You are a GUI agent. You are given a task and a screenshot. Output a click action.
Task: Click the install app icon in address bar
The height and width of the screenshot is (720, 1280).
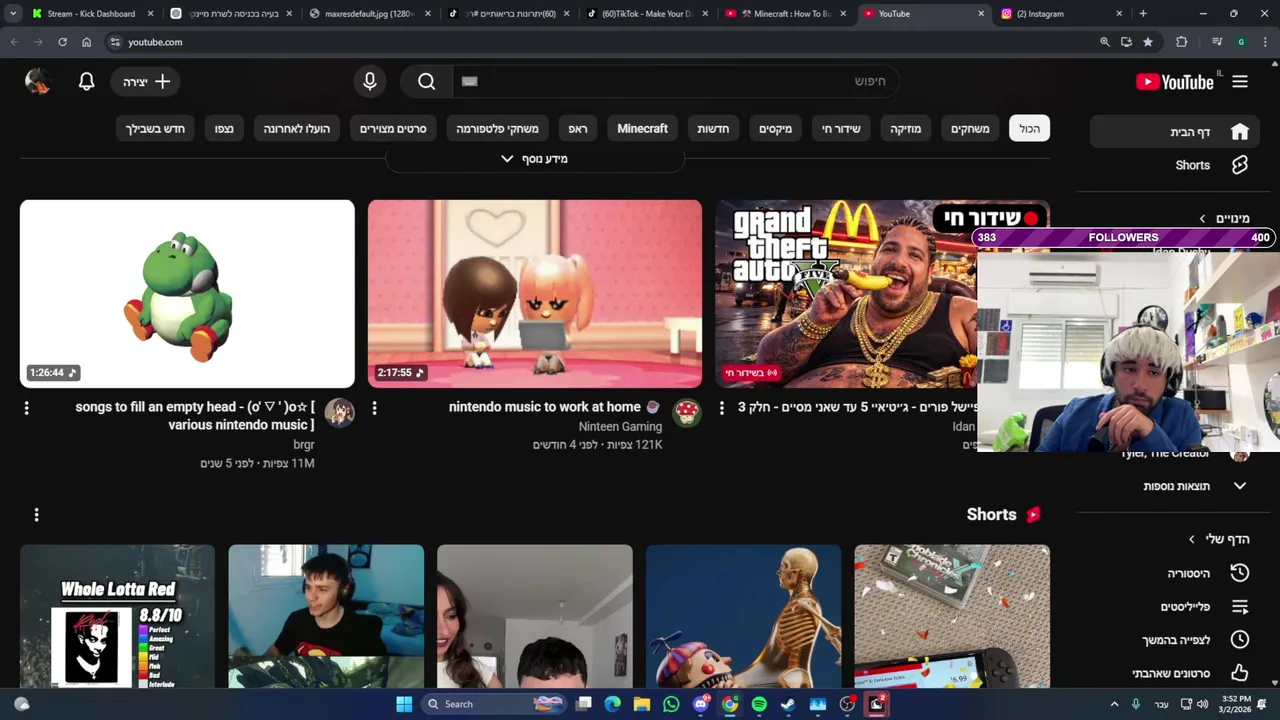click(1126, 42)
